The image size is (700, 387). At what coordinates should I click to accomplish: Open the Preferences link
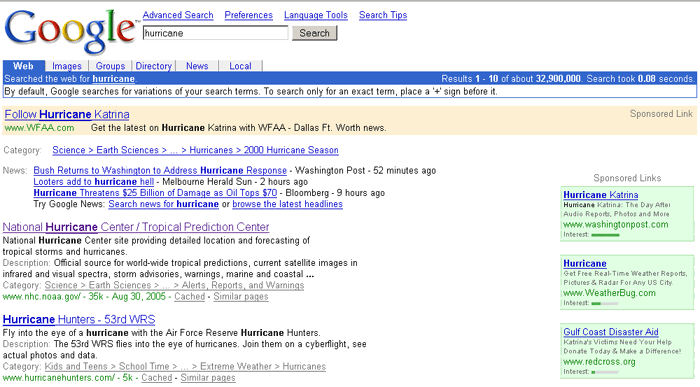[248, 15]
